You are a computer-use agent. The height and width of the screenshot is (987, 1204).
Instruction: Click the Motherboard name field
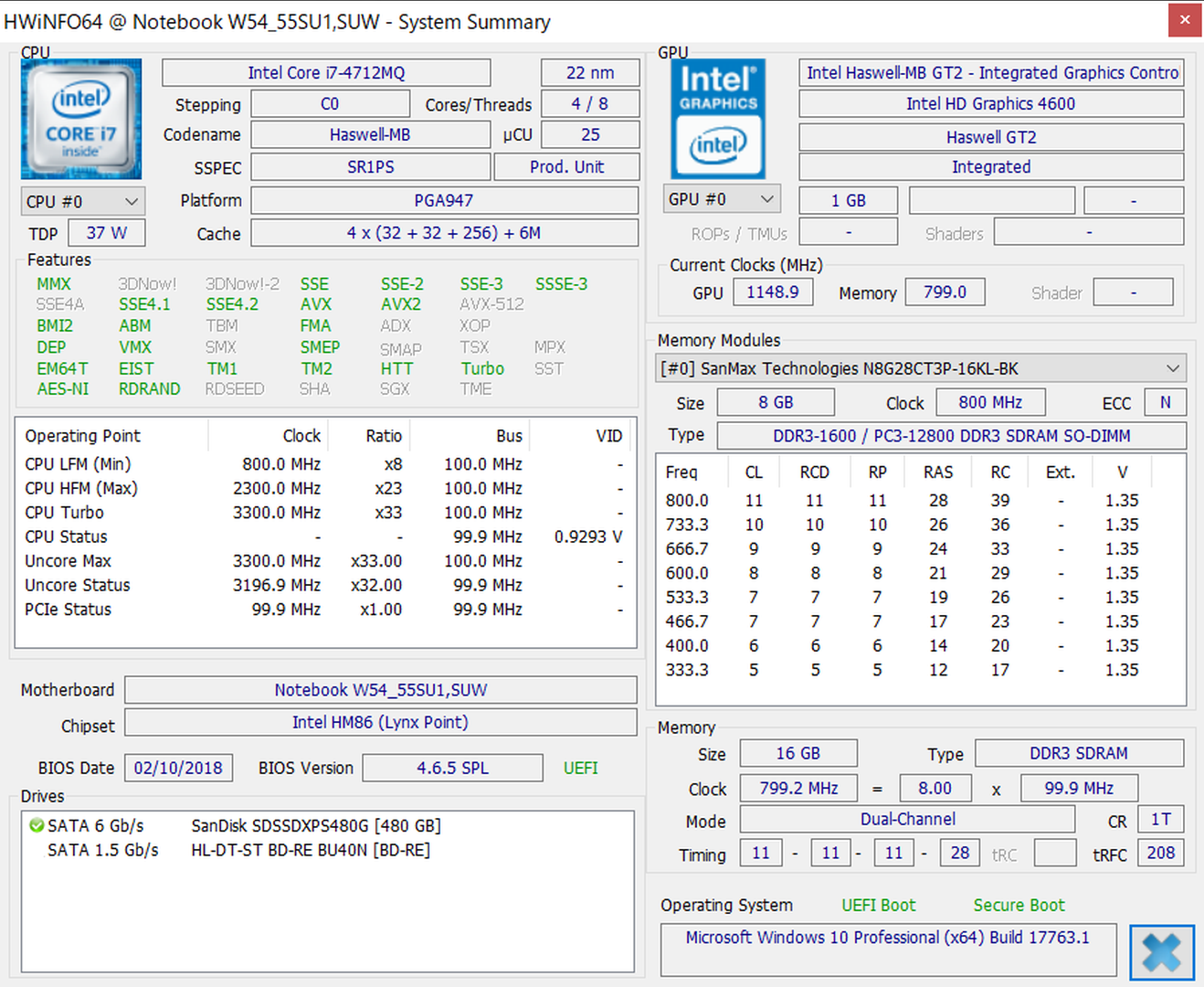(380, 690)
